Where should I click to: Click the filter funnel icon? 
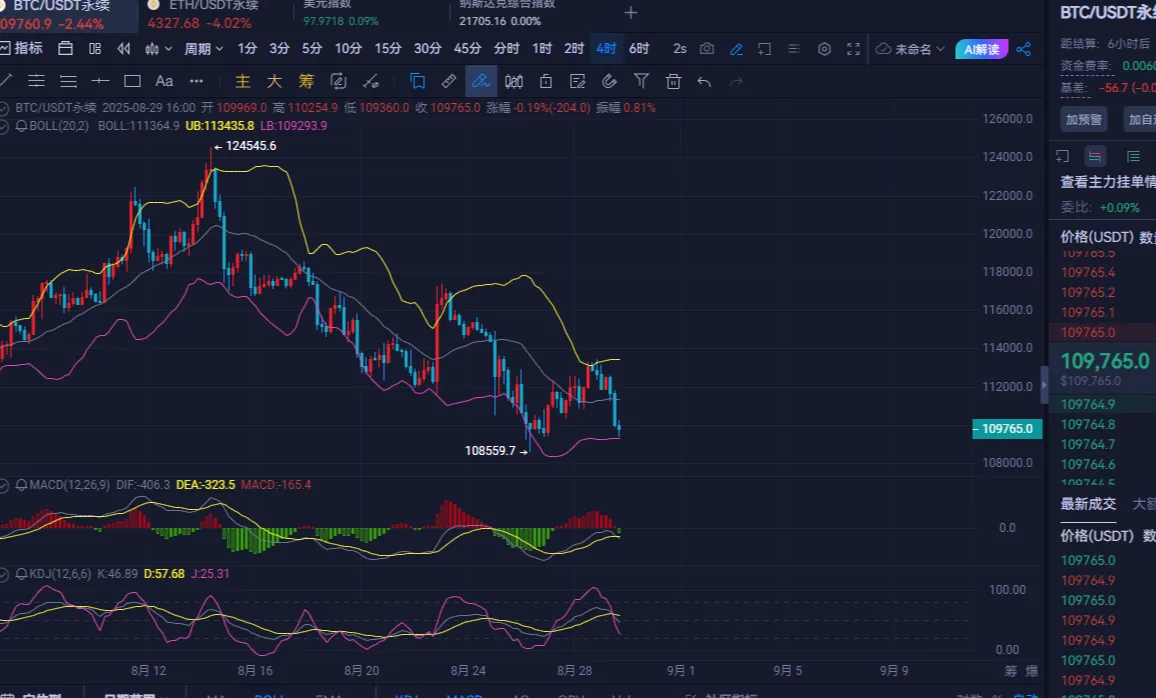tap(641, 81)
